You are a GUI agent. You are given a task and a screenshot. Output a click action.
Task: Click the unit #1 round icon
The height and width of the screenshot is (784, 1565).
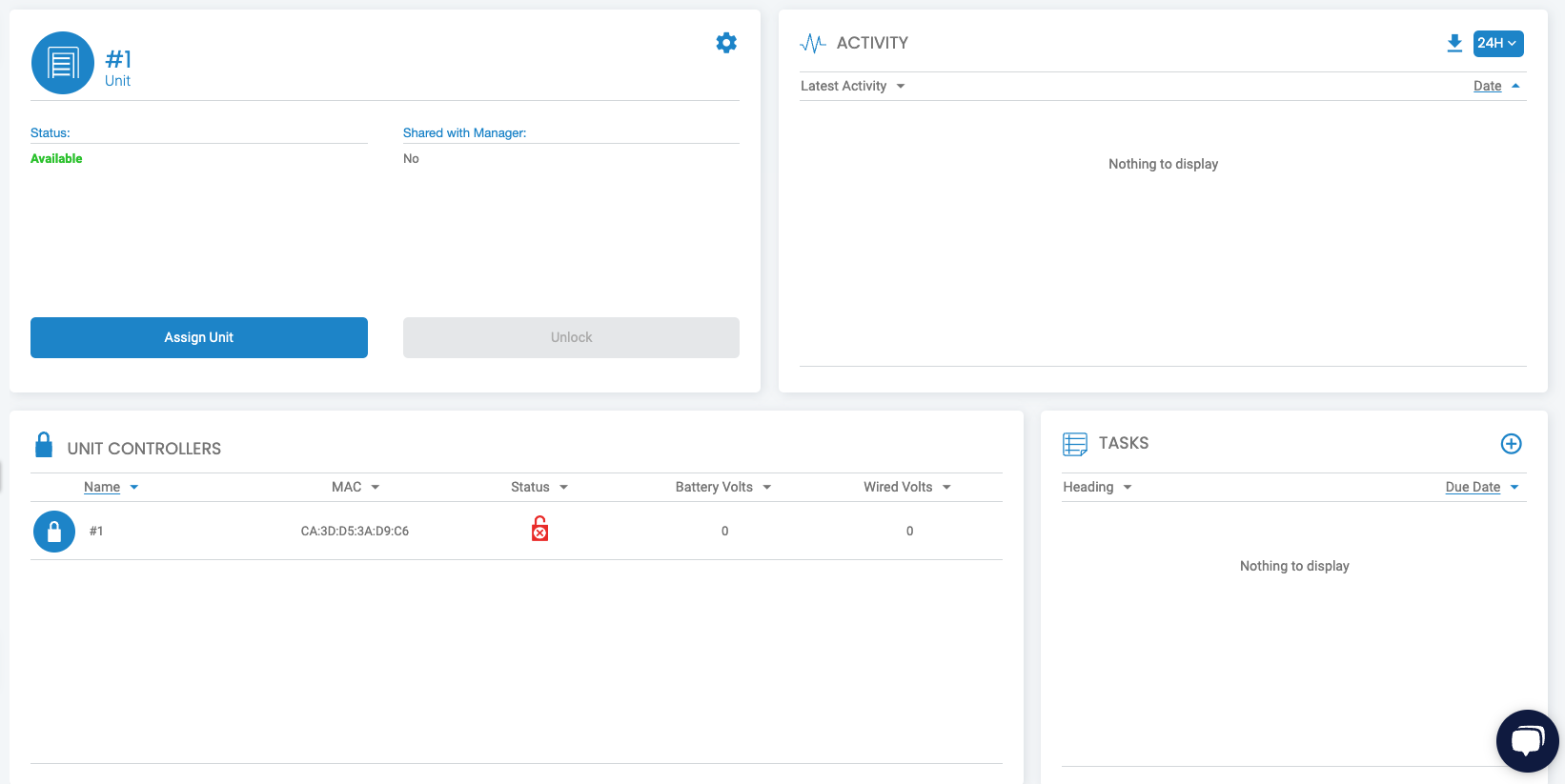[63, 63]
